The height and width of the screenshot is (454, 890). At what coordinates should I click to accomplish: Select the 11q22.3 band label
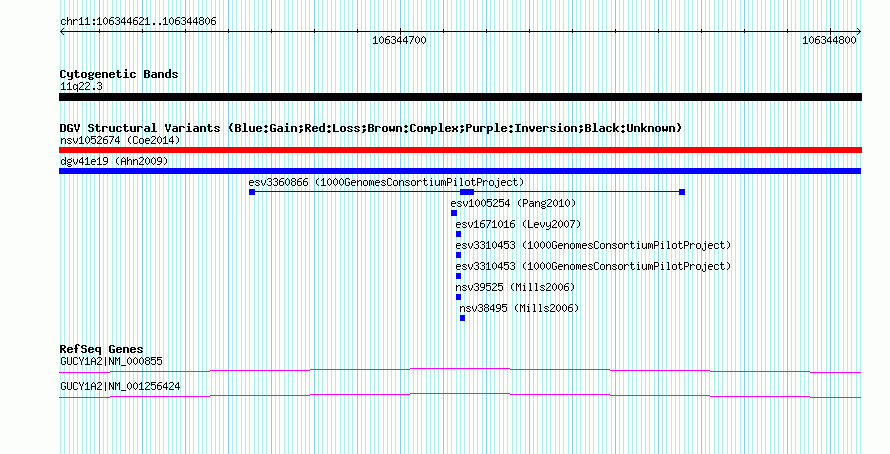click(81, 87)
